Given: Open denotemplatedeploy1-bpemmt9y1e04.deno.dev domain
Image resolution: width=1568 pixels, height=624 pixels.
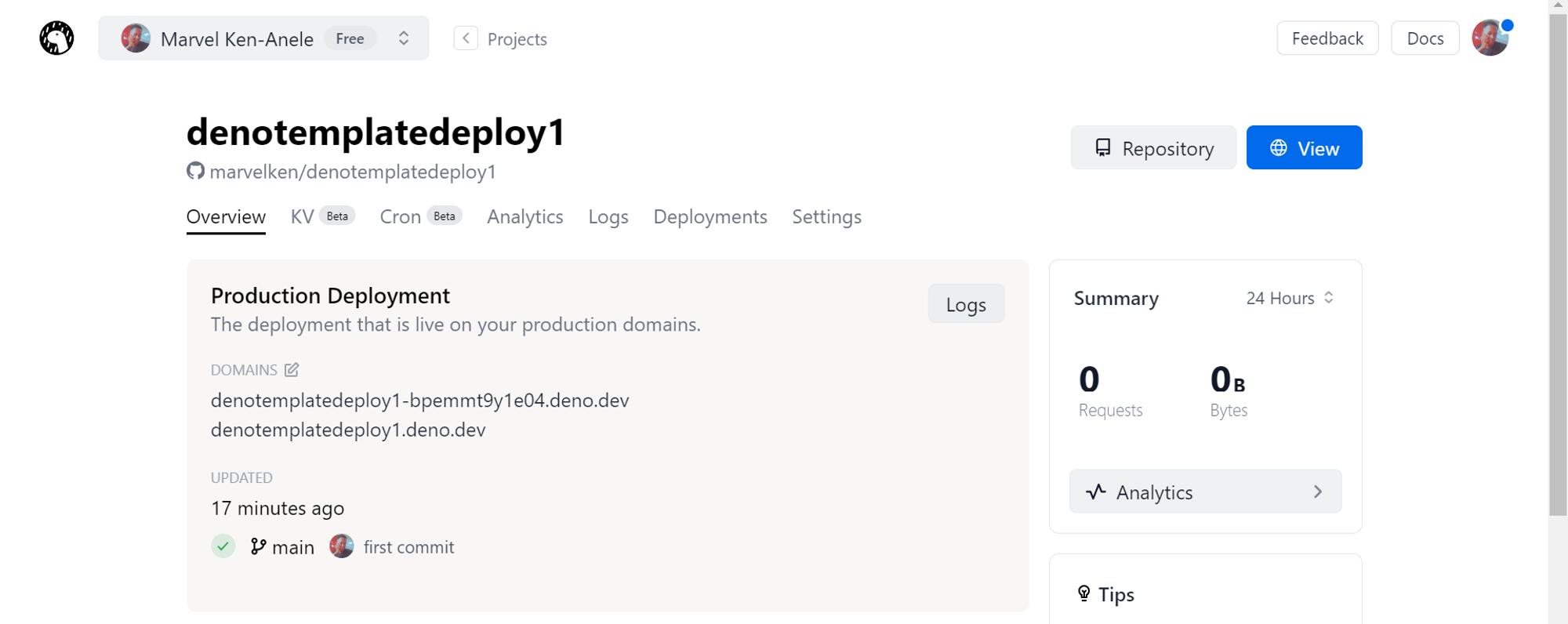Looking at the screenshot, I should pyautogui.click(x=419, y=400).
